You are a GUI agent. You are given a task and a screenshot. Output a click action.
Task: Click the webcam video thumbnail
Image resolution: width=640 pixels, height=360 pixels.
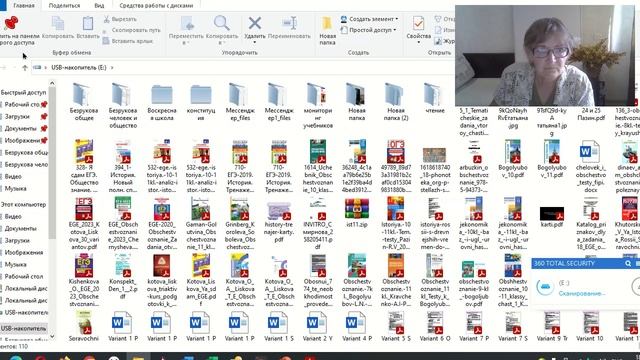point(545,56)
